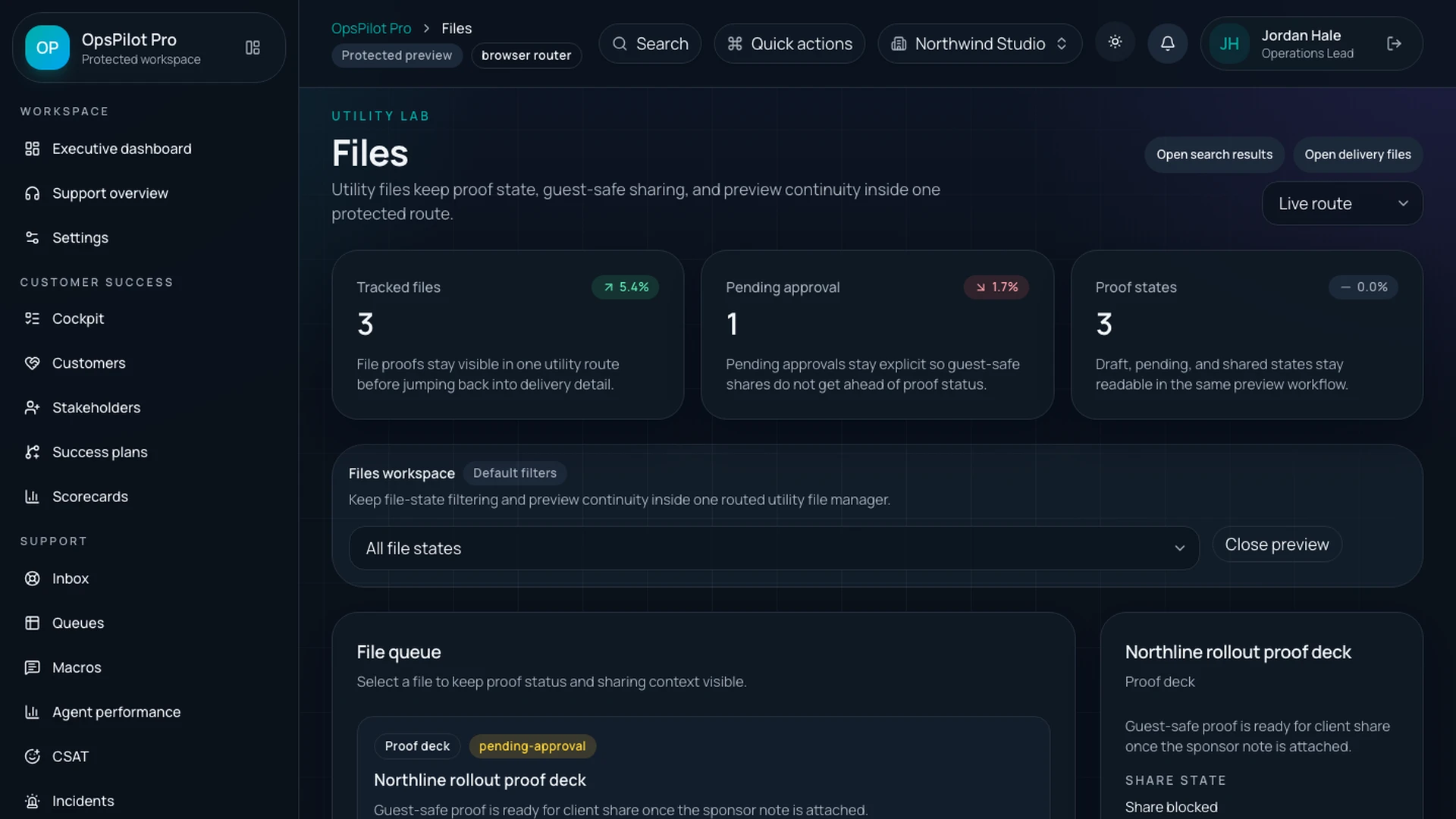Click the Macros message icon

click(32, 667)
